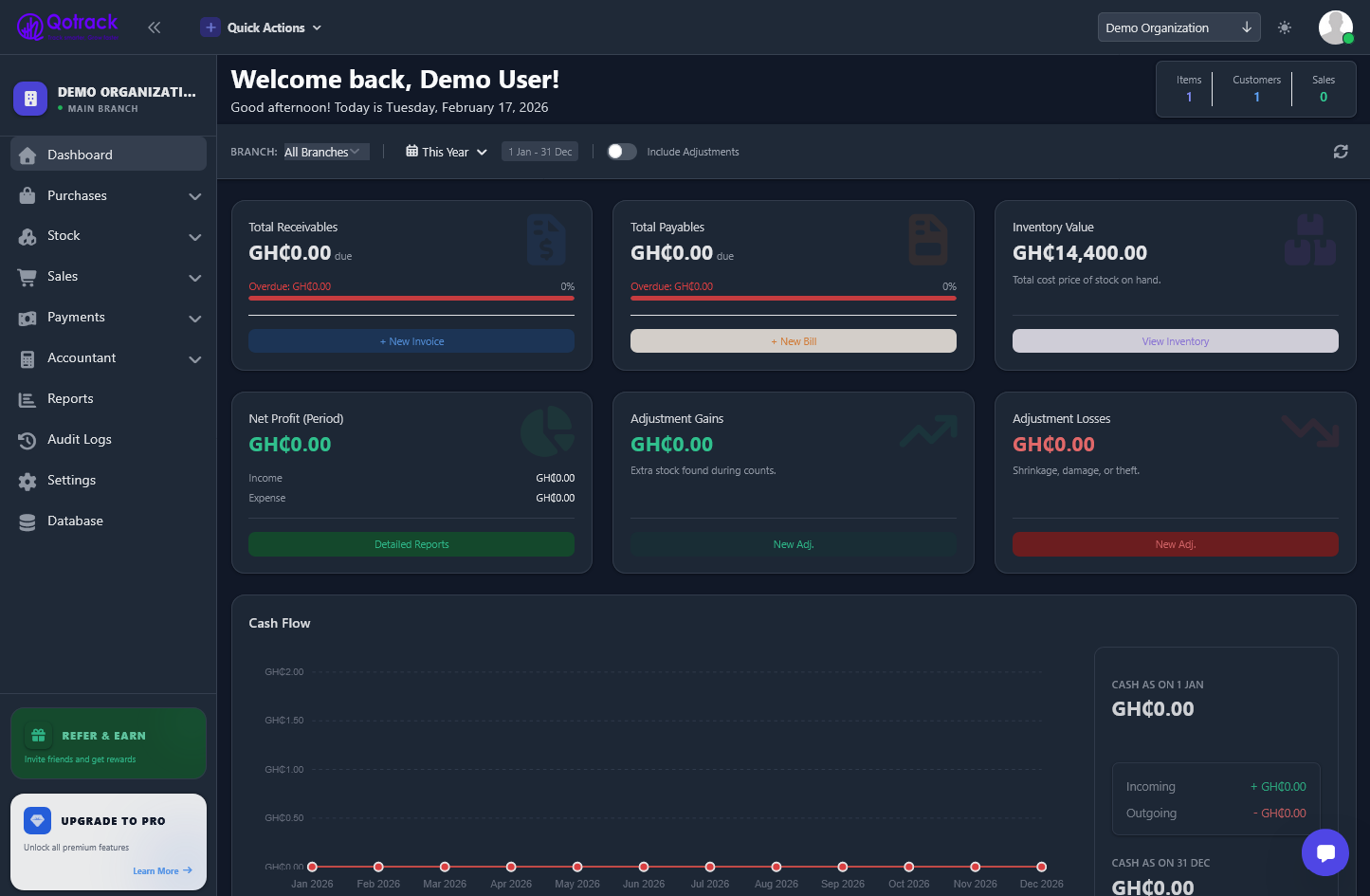This screenshot has height=896, width=1370.
Task: Open the Demo Organization selector
Action: click(1178, 27)
